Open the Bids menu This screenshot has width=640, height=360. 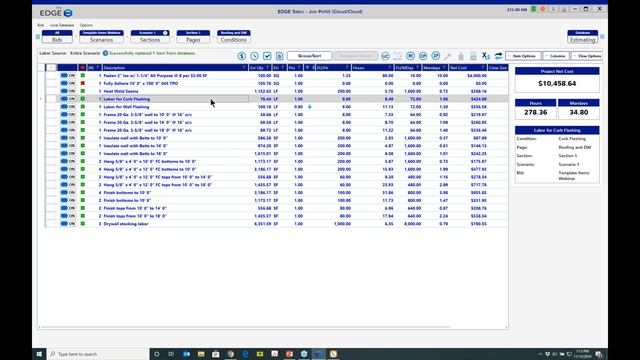[x=41, y=25]
